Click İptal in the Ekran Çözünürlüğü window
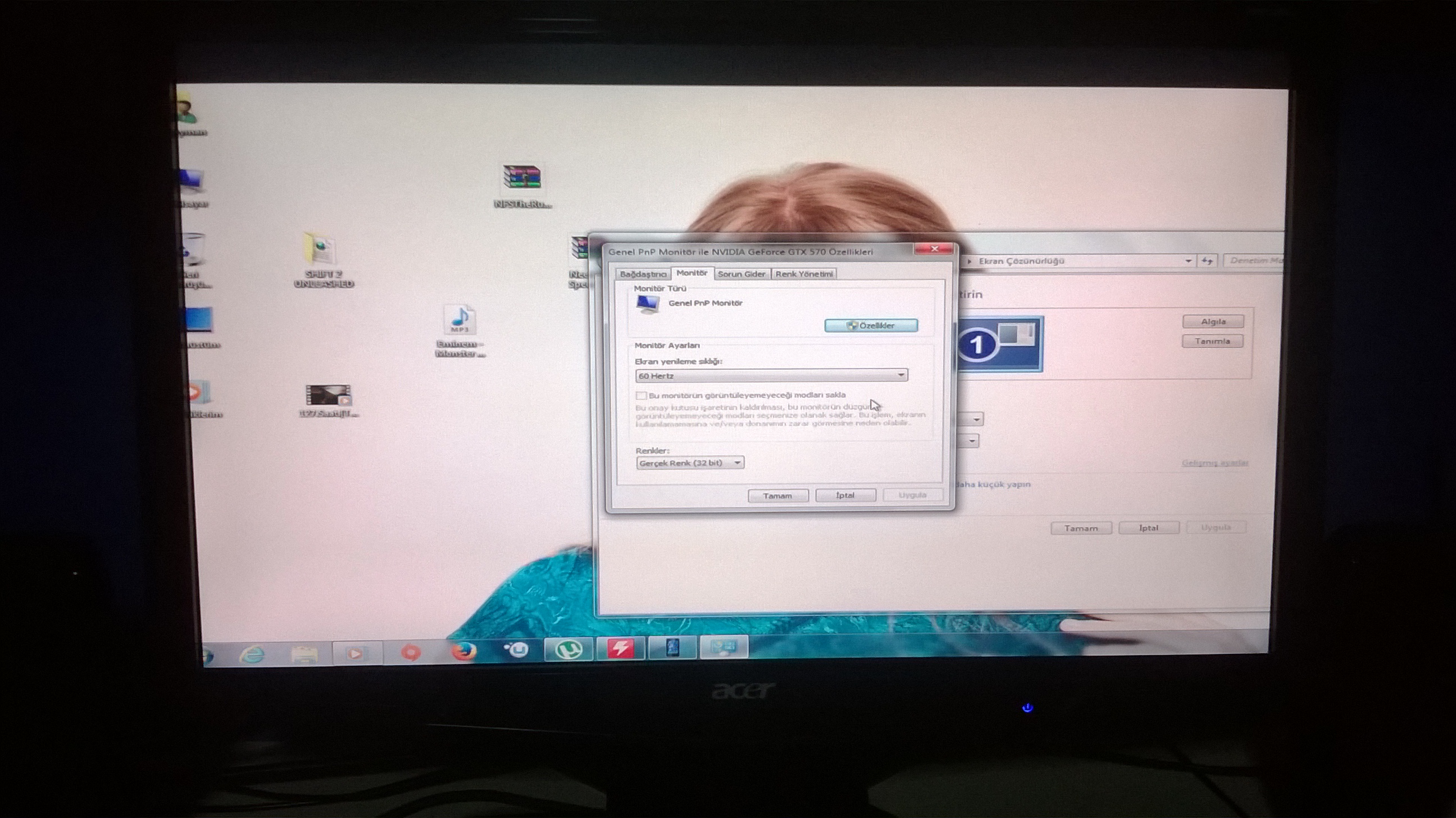The height and width of the screenshot is (818, 1456). [x=1149, y=528]
